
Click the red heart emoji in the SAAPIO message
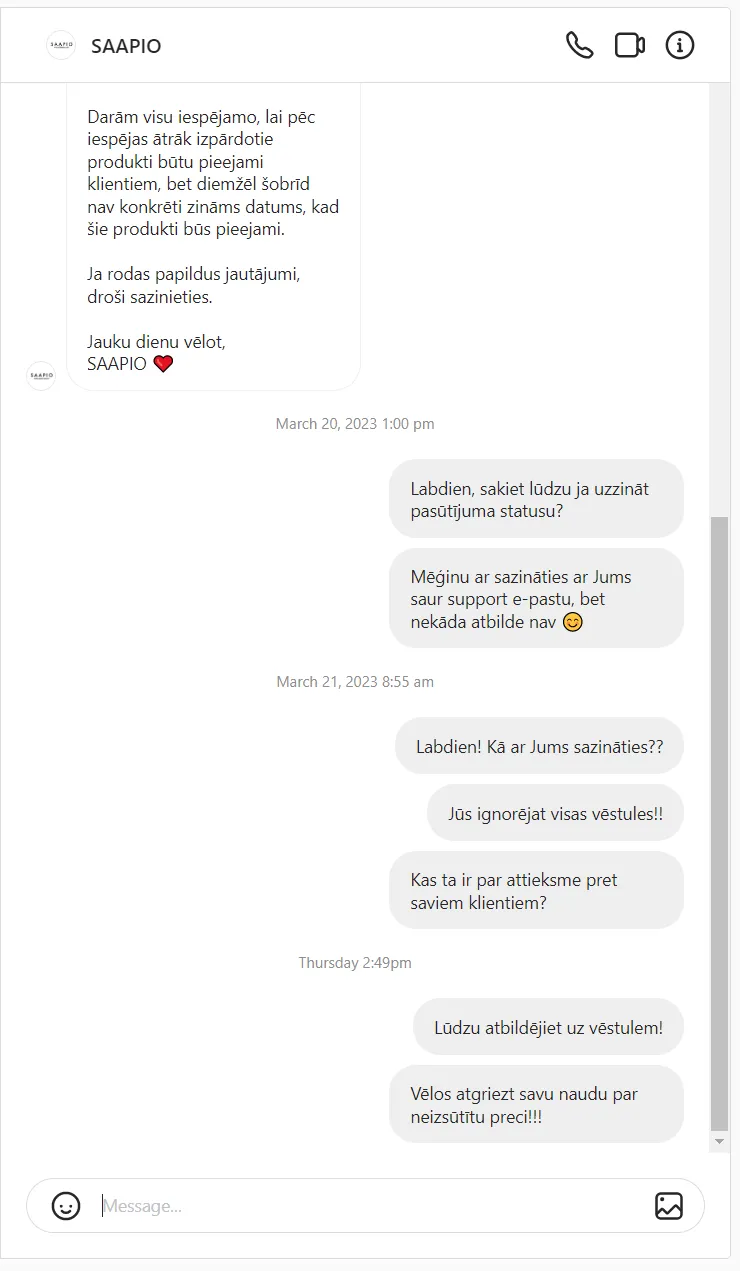pyautogui.click(x=163, y=364)
